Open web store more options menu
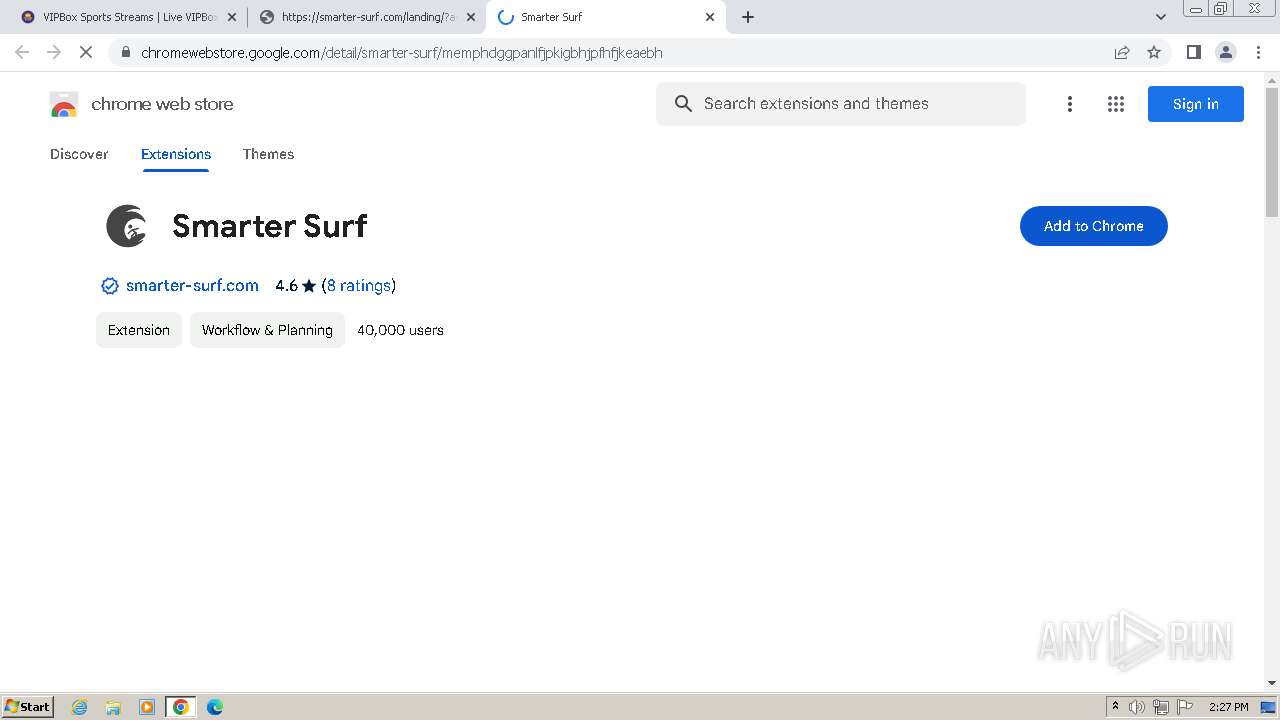This screenshot has width=1280, height=720. (x=1069, y=104)
